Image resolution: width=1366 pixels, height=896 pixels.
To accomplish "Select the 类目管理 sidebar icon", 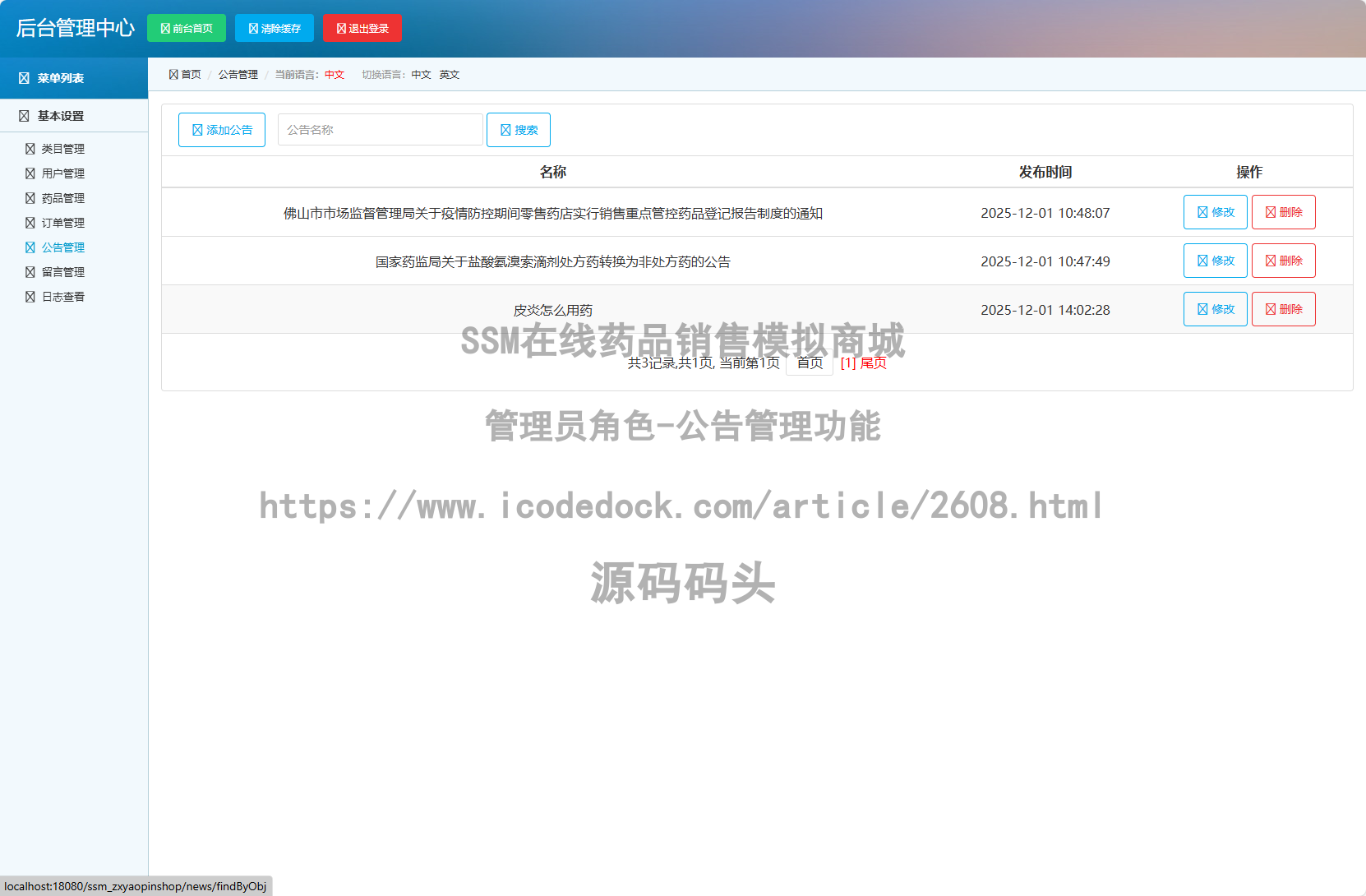I will point(29,149).
